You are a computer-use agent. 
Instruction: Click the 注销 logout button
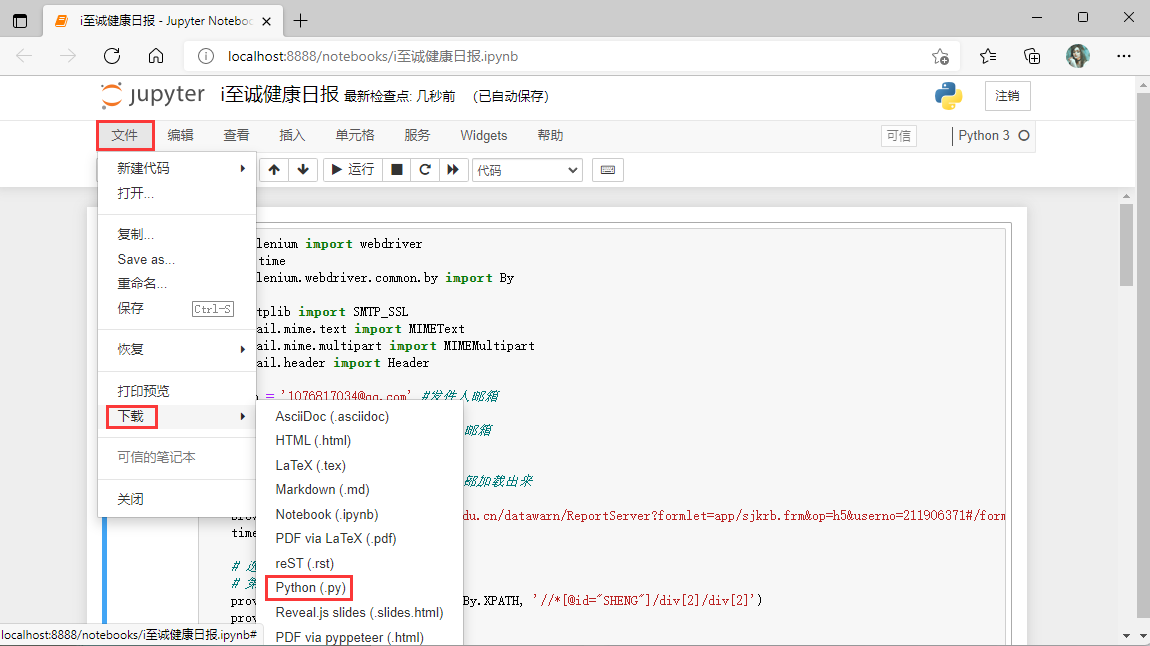(x=1007, y=96)
